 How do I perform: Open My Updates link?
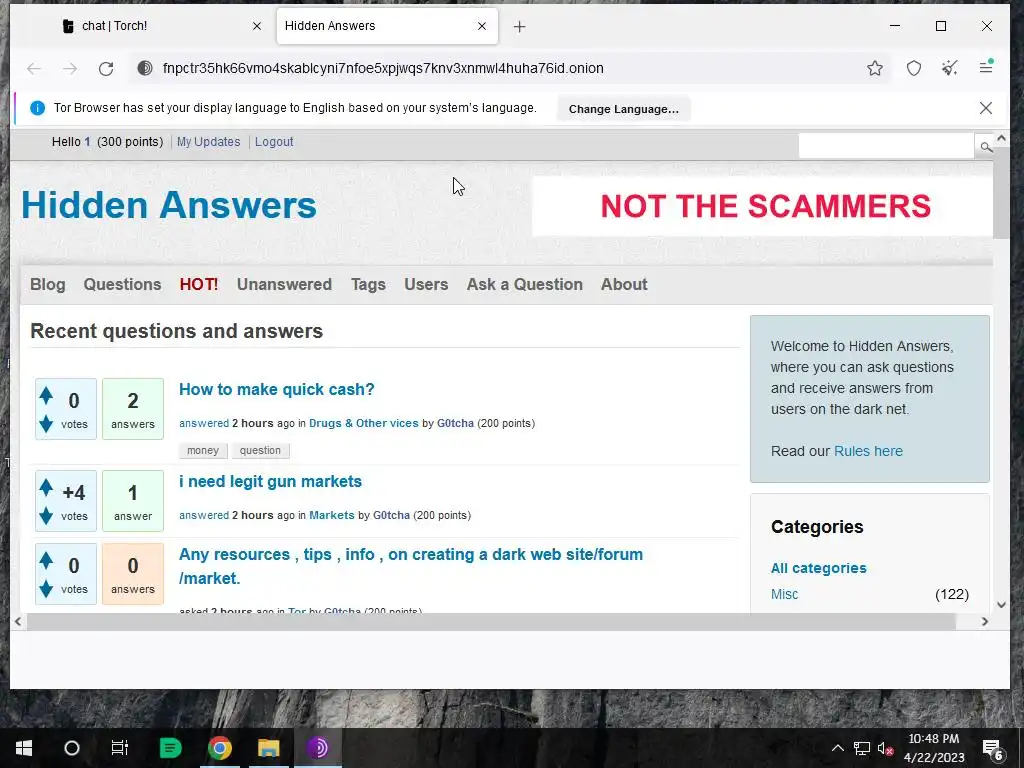(x=208, y=142)
